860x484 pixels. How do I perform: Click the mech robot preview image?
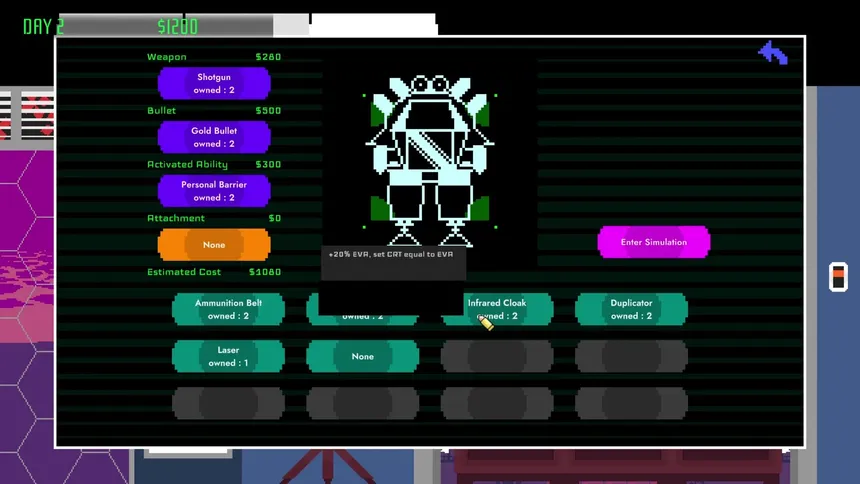click(429, 160)
